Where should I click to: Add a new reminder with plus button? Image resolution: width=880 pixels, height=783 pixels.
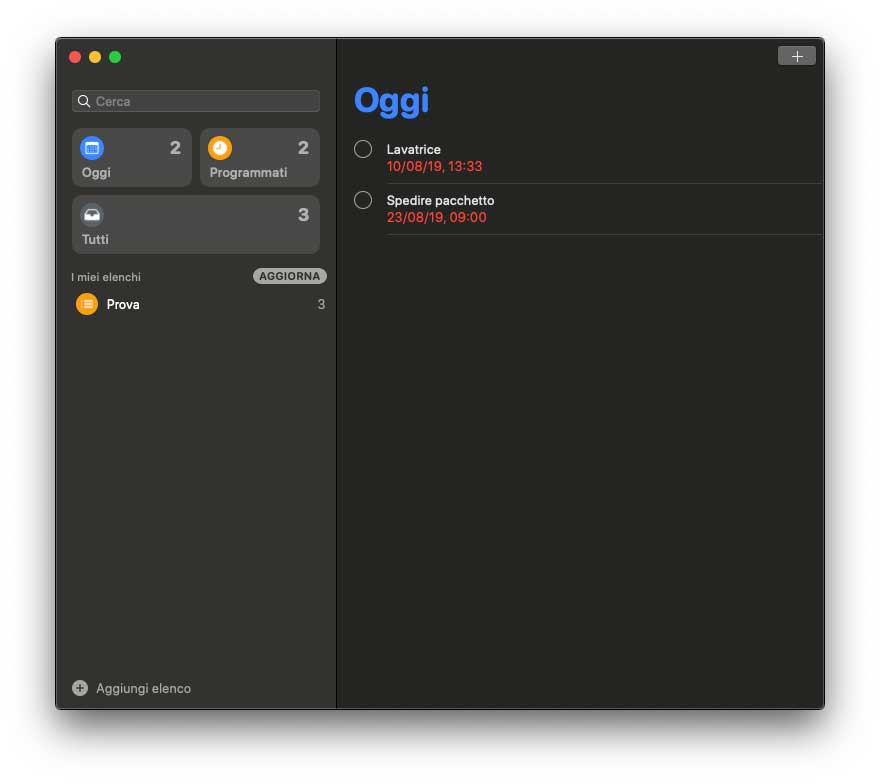[797, 56]
